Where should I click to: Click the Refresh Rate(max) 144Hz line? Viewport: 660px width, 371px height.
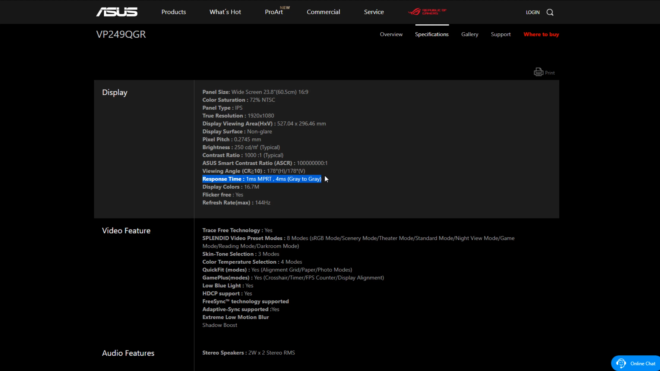click(236, 203)
